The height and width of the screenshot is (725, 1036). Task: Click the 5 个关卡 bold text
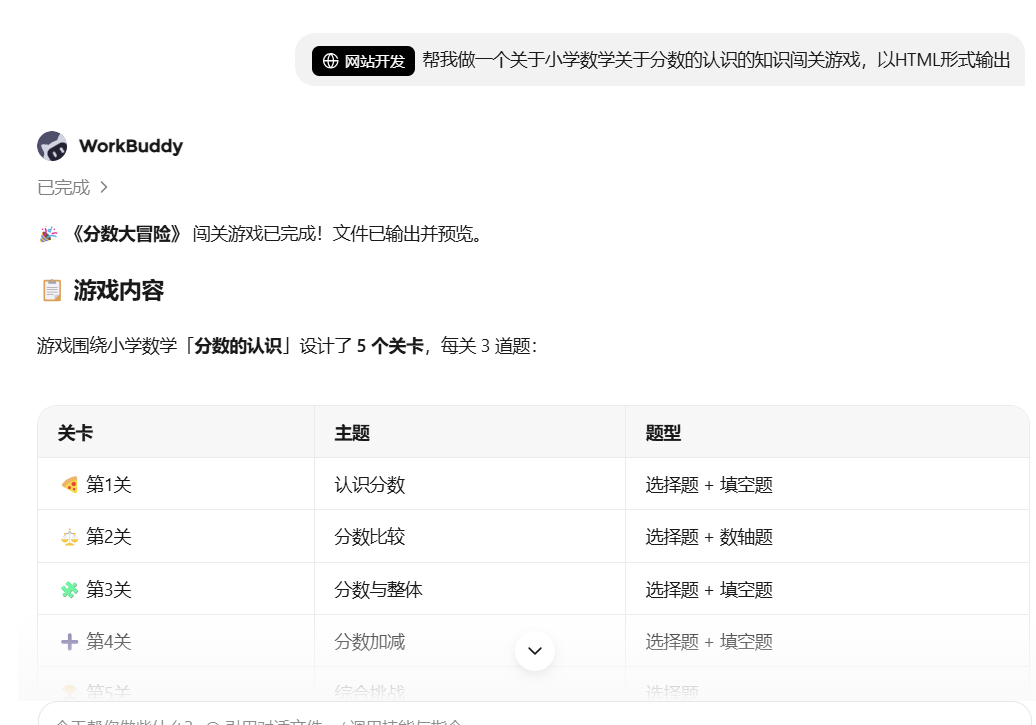click(x=390, y=346)
